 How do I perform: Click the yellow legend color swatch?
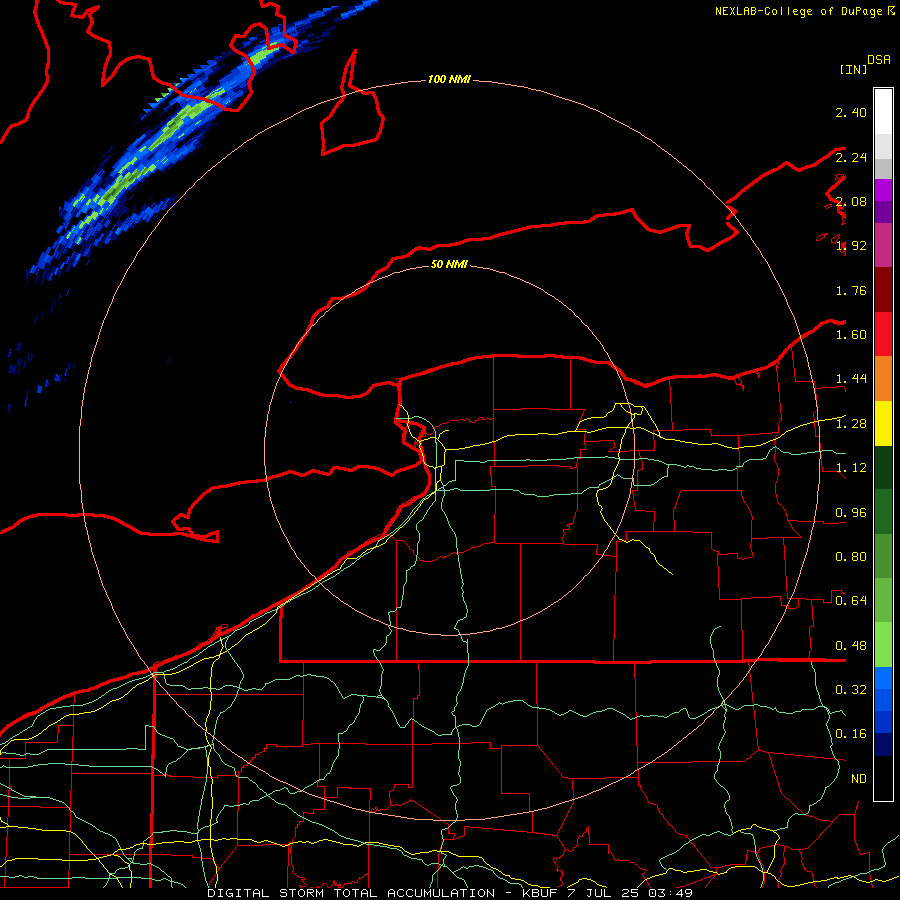pyautogui.click(x=883, y=423)
